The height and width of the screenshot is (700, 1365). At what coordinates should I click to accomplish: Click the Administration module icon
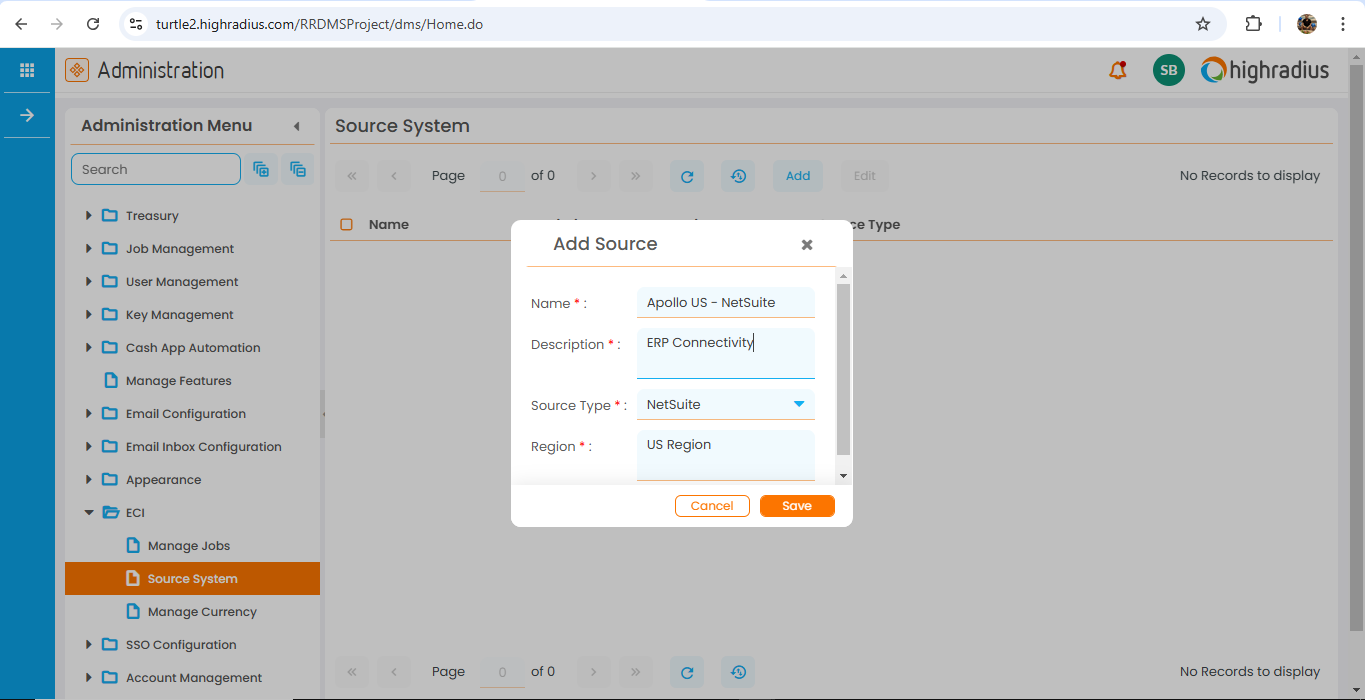(77, 70)
